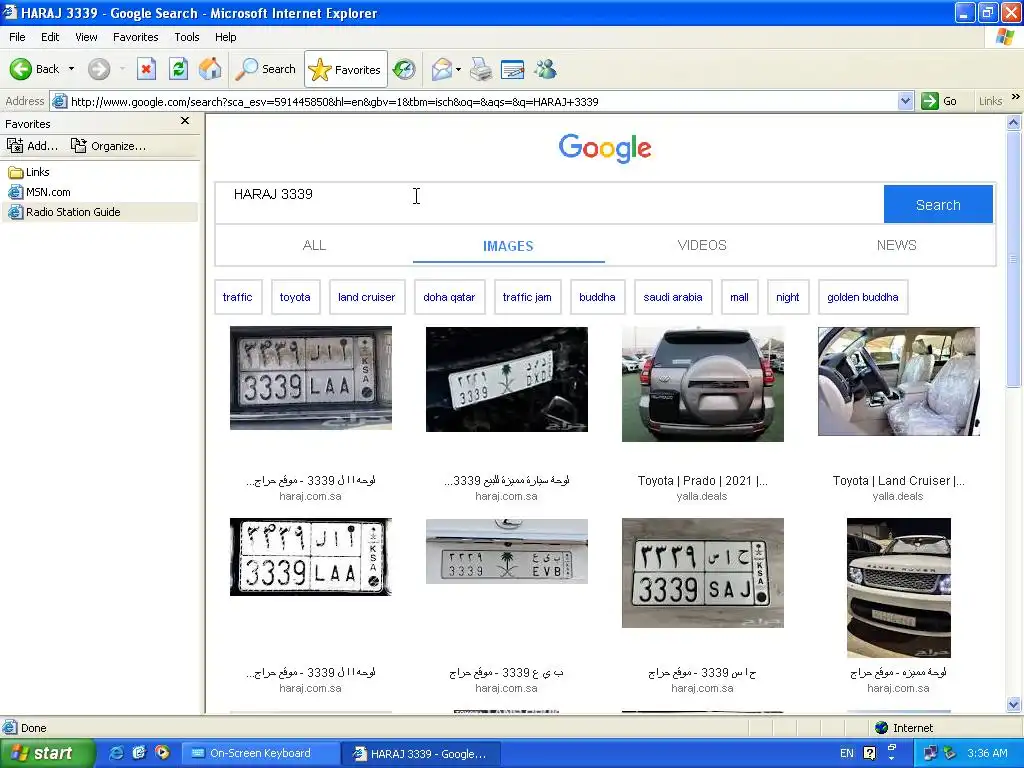This screenshot has width=1024, height=768.
Task: Switch to the NEWS tab
Action: (897, 245)
